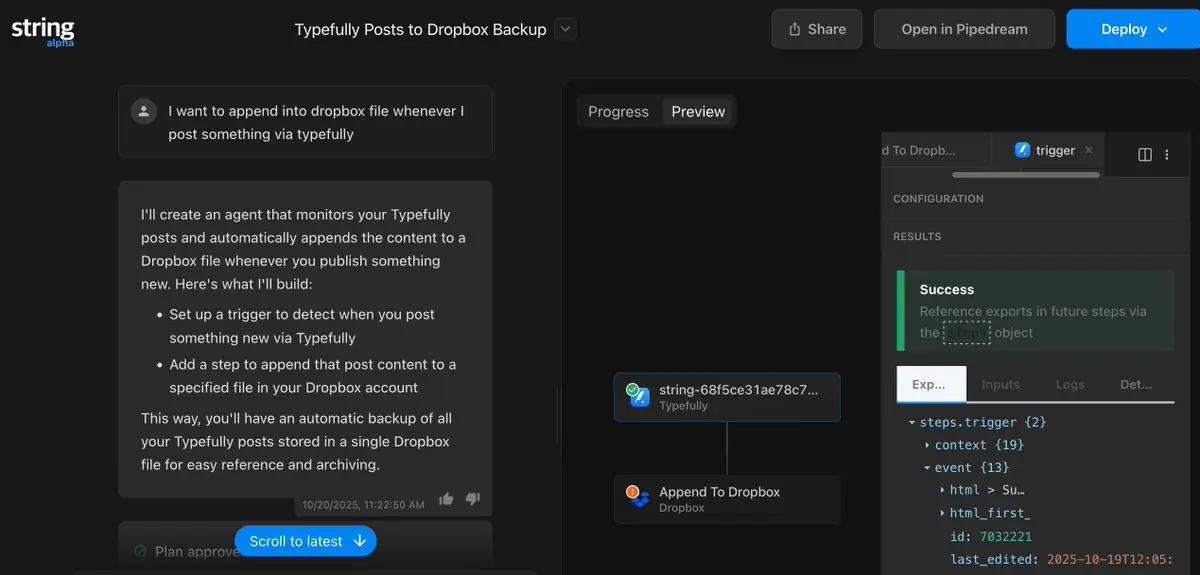1200x575 pixels.
Task: Click the Share button
Action: pos(817,29)
